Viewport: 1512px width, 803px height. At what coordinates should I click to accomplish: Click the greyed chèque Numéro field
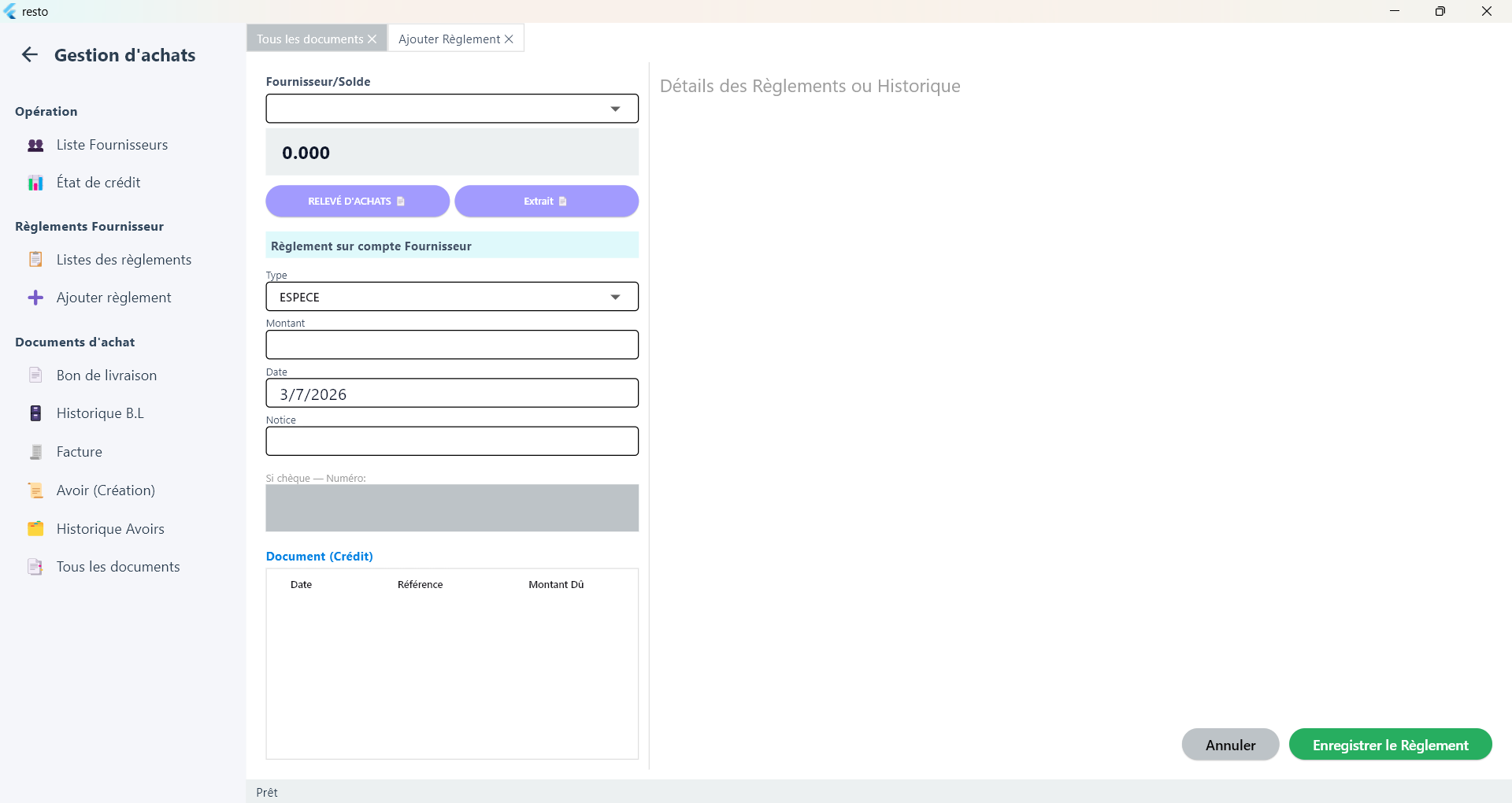click(452, 508)
